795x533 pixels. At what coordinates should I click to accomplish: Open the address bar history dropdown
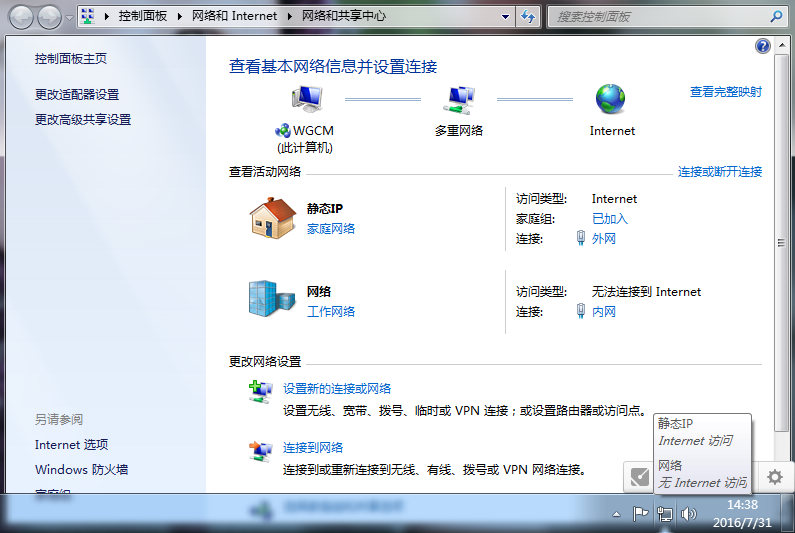(505, 17)
